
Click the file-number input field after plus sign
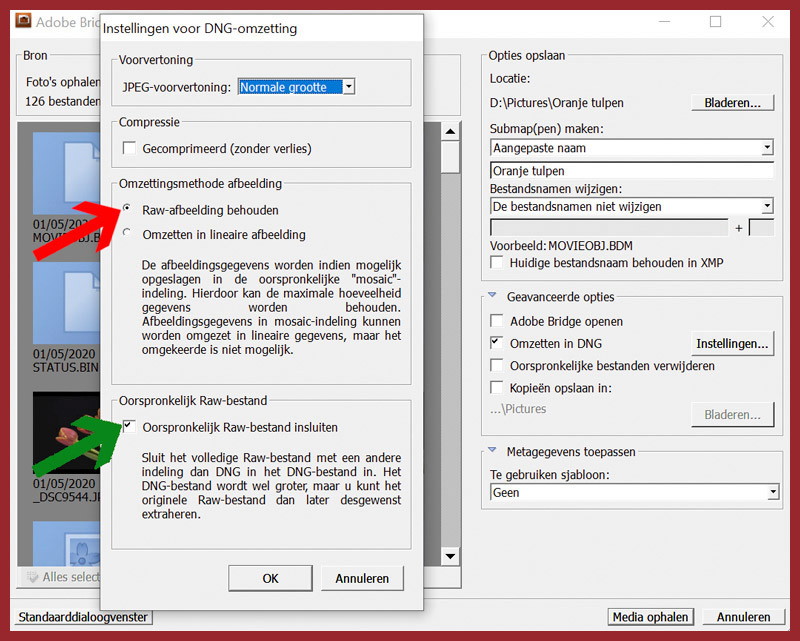(x=761, y=228)
